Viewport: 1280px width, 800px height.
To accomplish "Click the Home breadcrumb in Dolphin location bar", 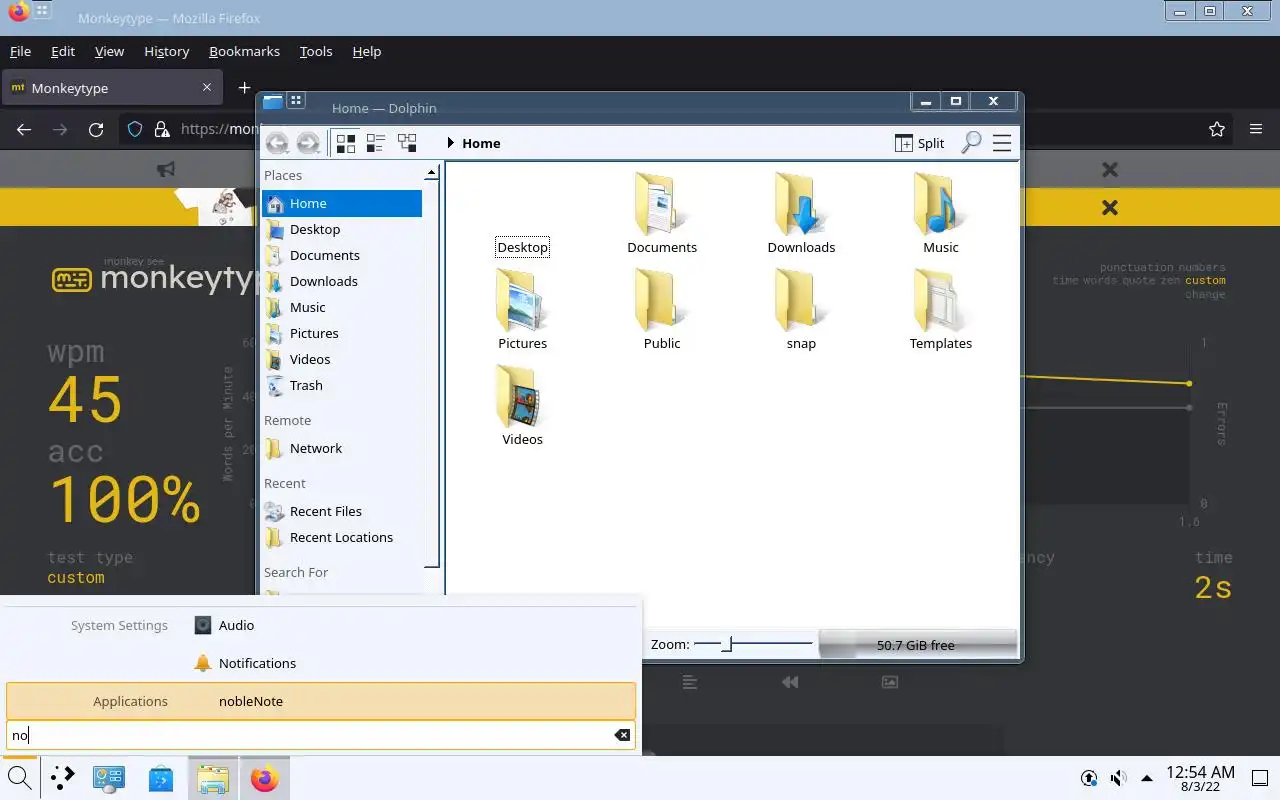I will point(481,143).
